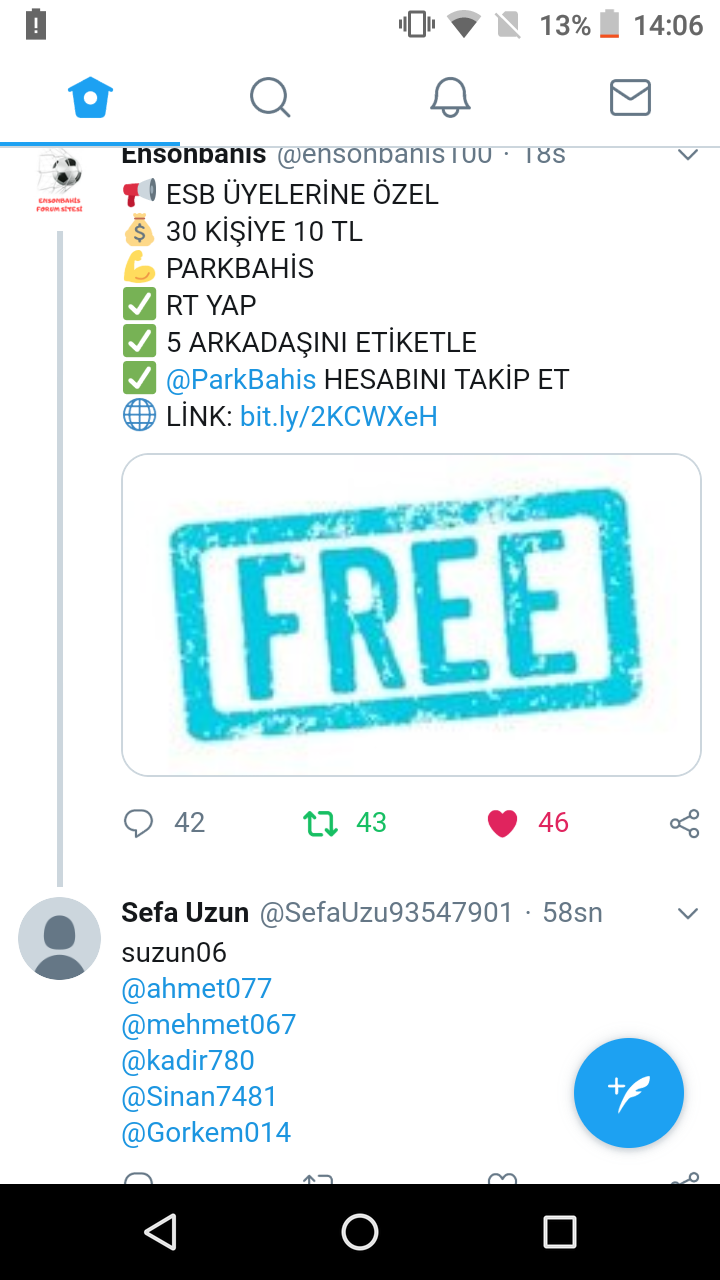Open the Home timeline tab
Screen dimensions: 720x1280
(90, 98)
